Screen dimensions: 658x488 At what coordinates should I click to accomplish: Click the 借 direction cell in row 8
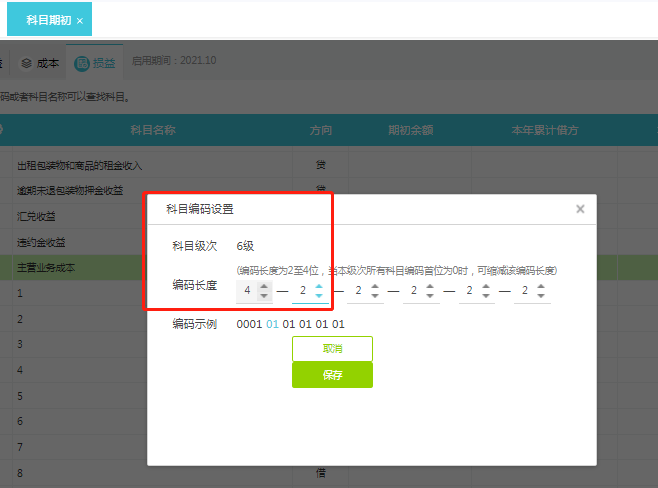coord(321,473)
